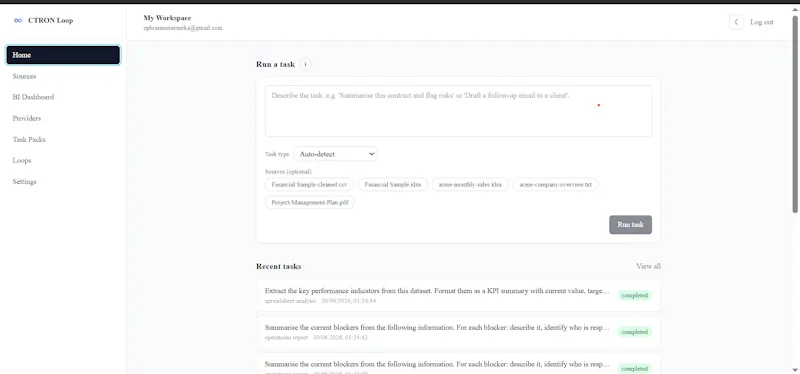
Task: Toggle the acme-monthly-sales.xlsx source chip
Action: click(x=470, y=185)
